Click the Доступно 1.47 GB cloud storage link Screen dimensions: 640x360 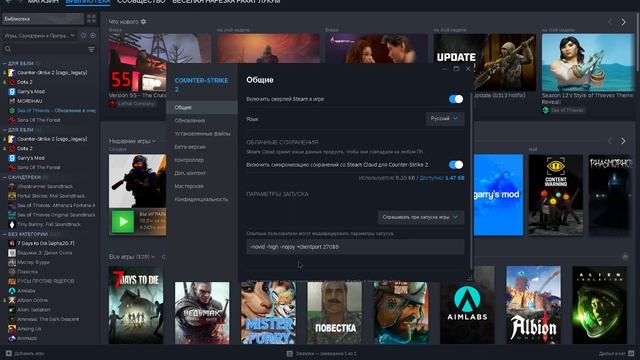442,178
